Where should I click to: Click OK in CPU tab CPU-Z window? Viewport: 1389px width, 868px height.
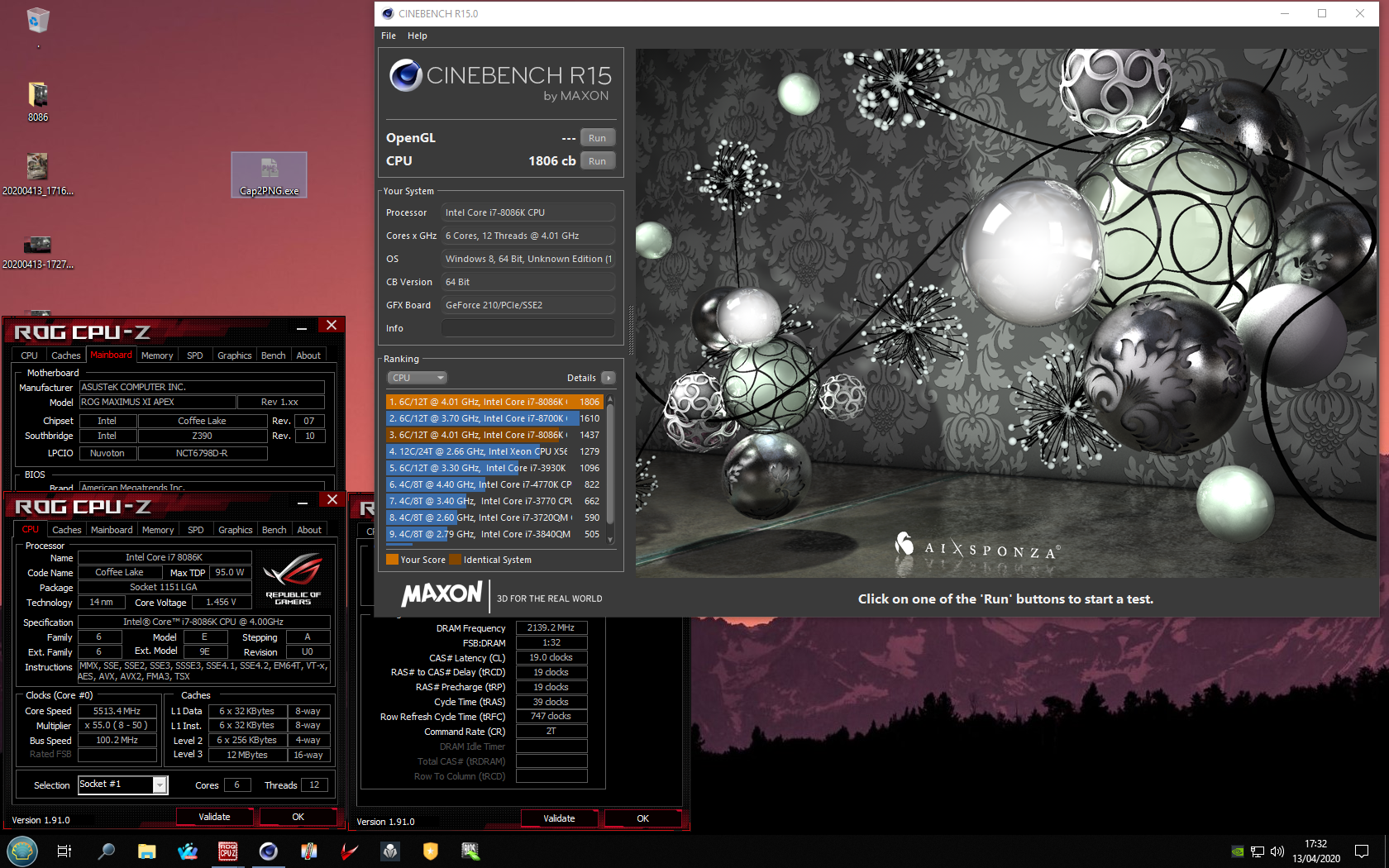coord(298,817)
